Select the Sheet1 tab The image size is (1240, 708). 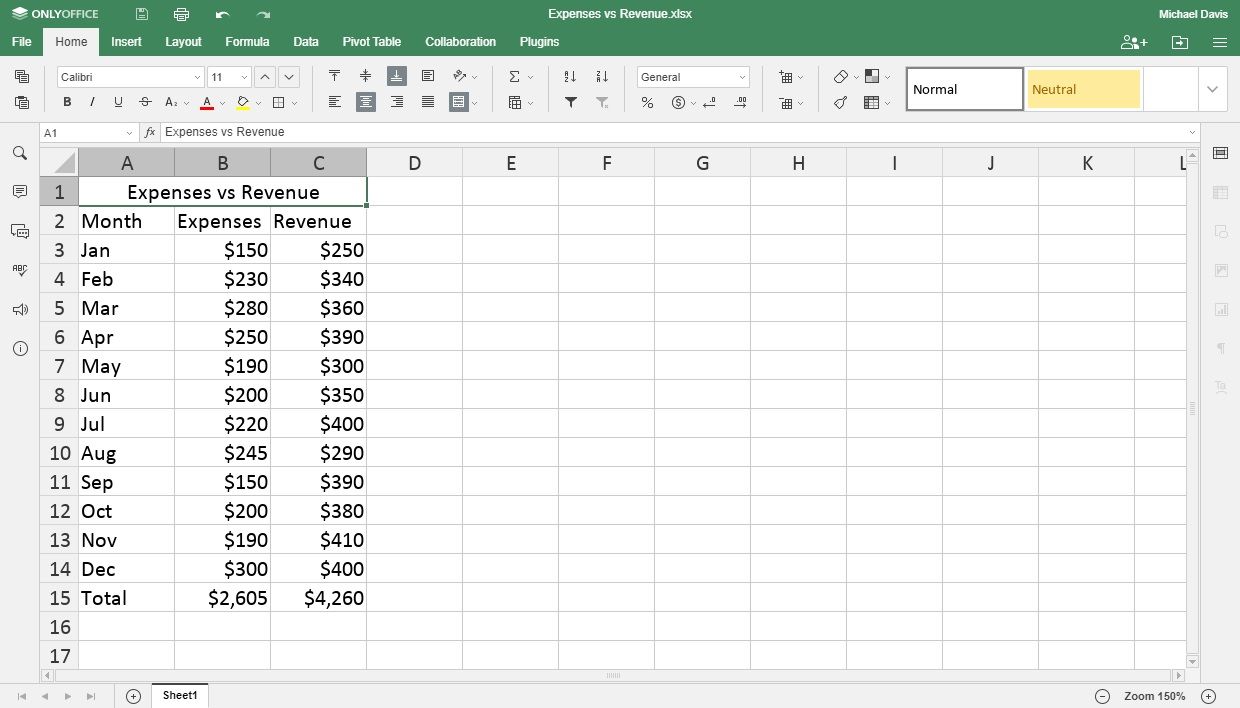[x=180, y=695]
